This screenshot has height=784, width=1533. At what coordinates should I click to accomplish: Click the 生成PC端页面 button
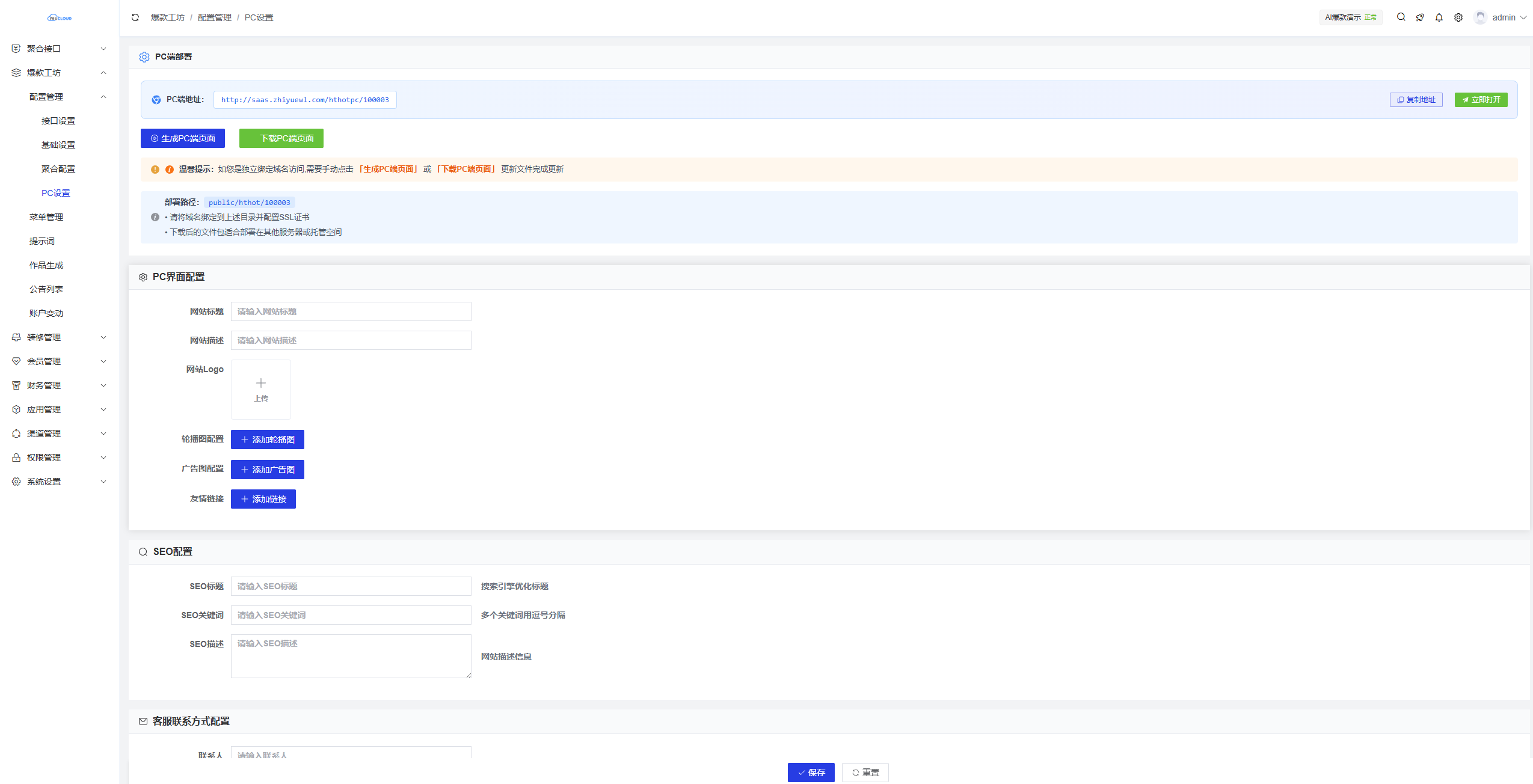pos(183,138)
